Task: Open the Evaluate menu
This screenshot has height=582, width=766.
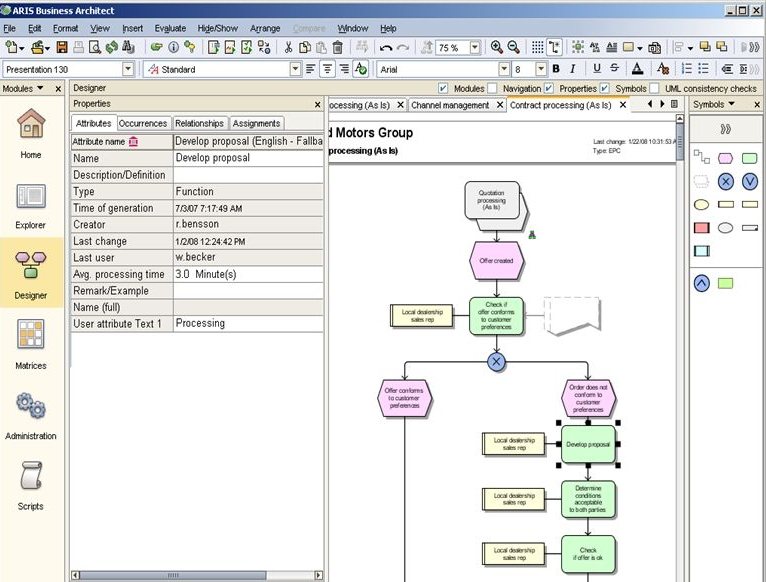Action: 170,28
